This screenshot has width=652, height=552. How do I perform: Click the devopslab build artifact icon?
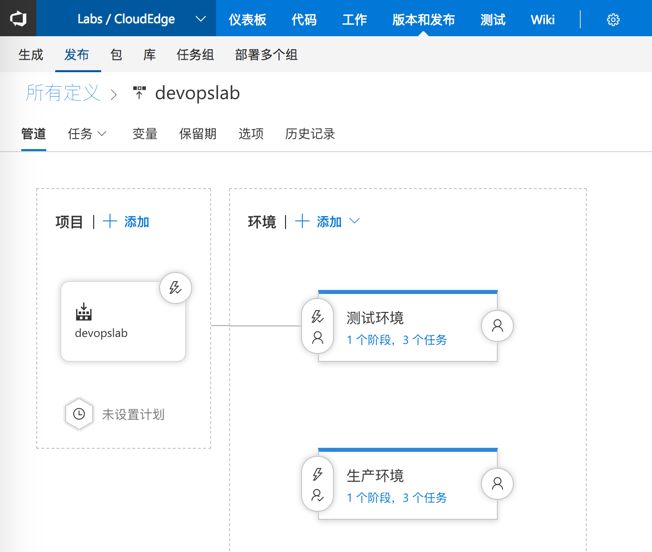84,312
